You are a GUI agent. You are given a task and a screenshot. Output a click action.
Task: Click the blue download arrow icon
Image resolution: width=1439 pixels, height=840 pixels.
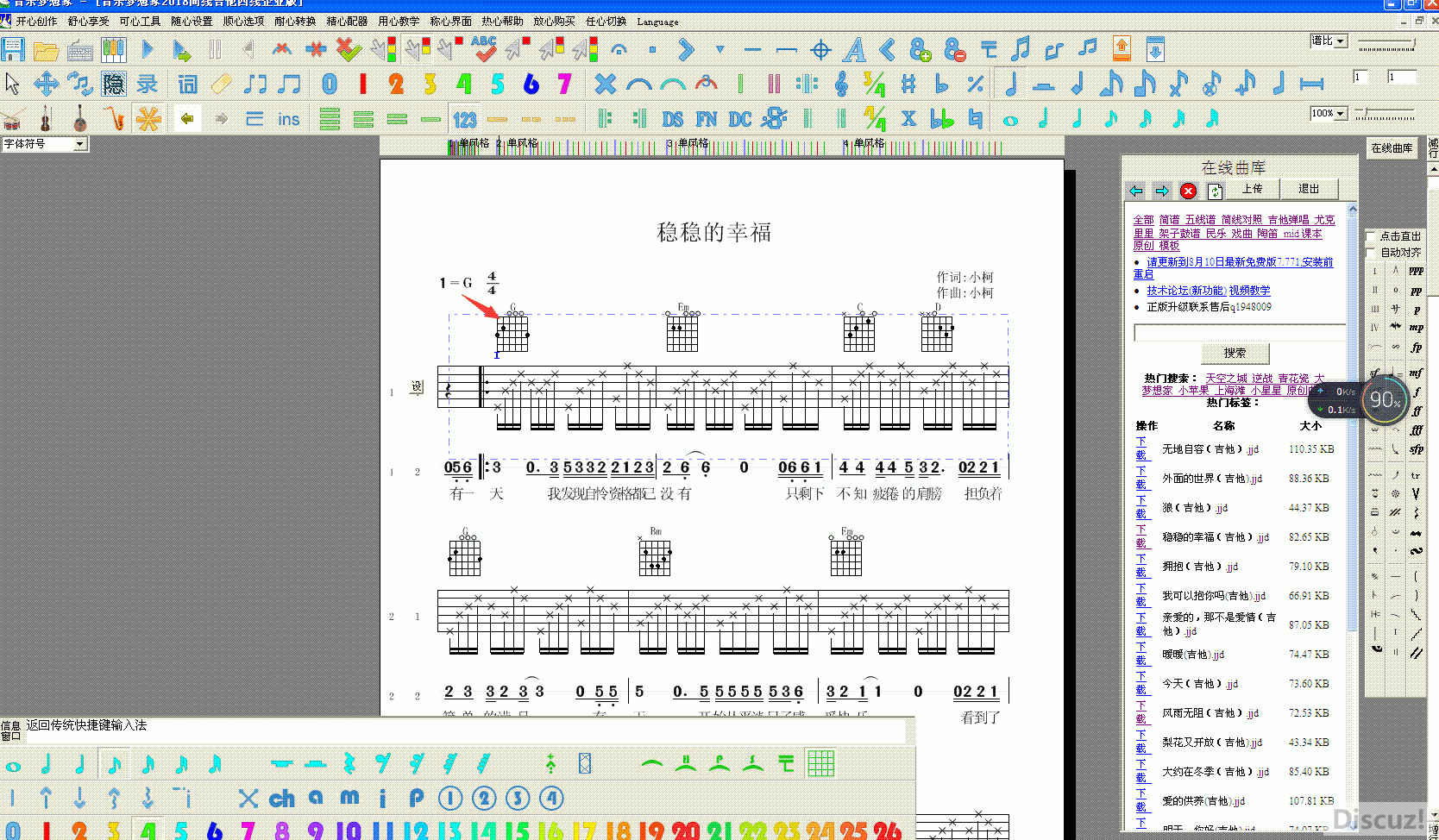(1155, 49)
